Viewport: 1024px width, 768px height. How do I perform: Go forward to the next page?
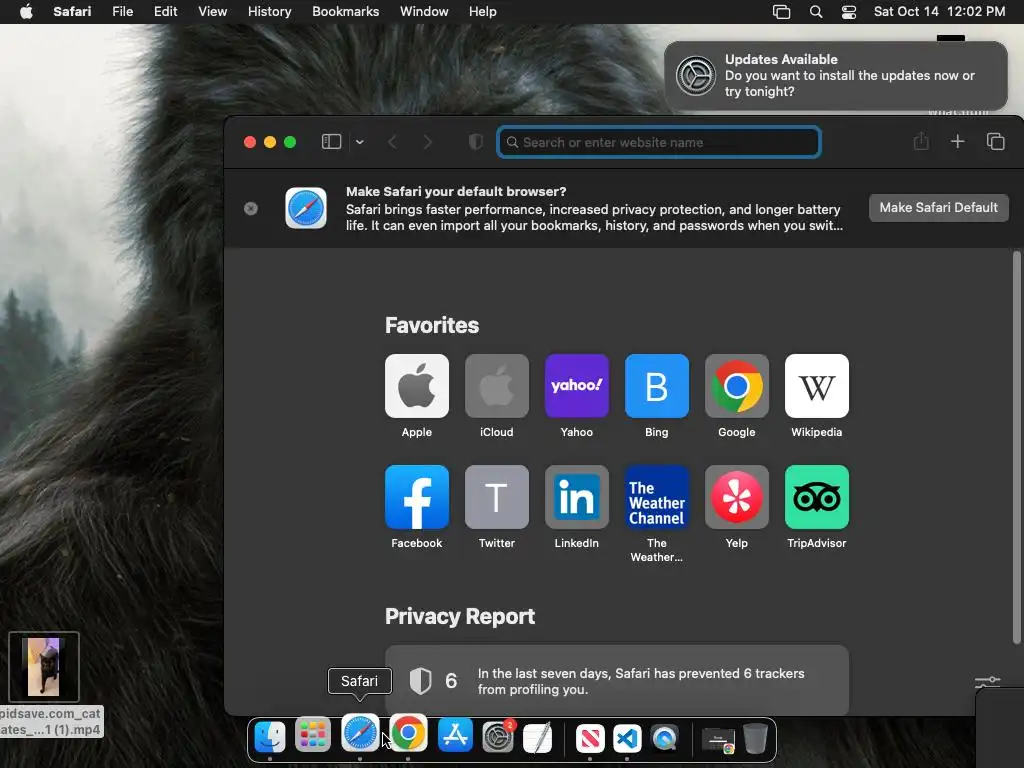(428, 142)
